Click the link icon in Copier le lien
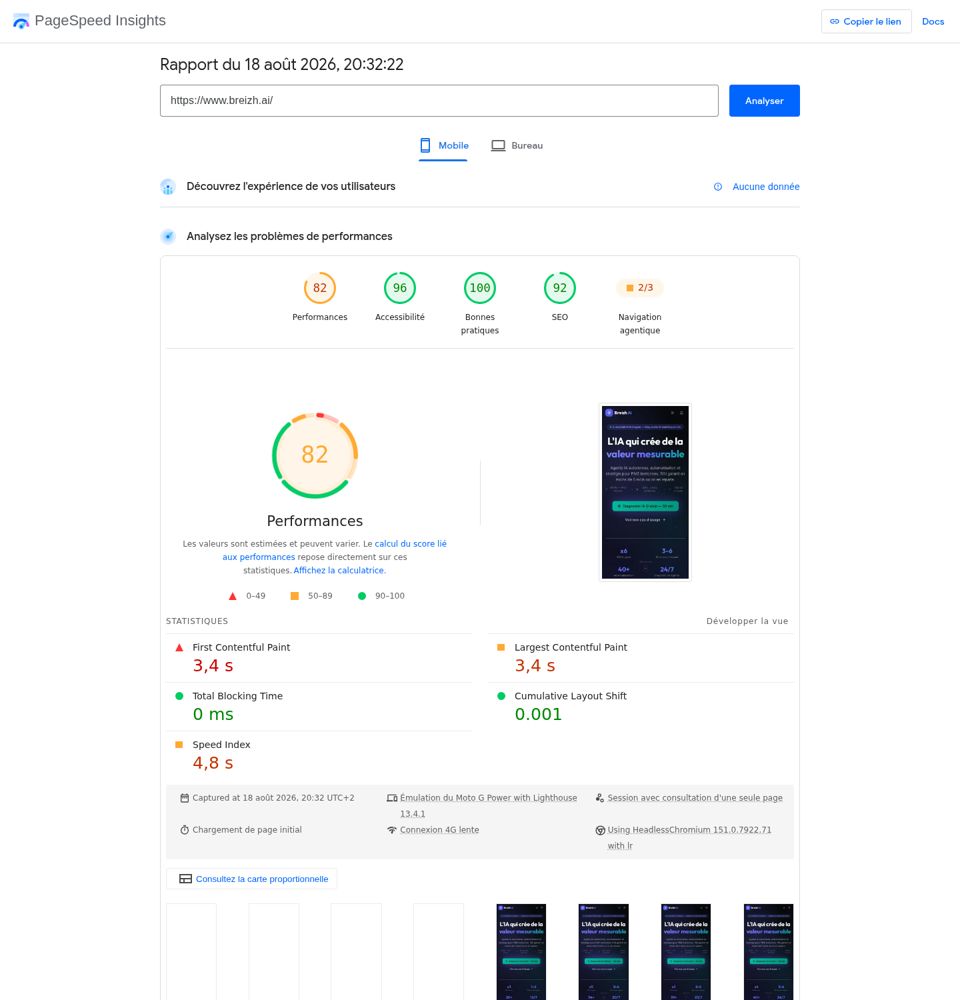 coord(834,22)
